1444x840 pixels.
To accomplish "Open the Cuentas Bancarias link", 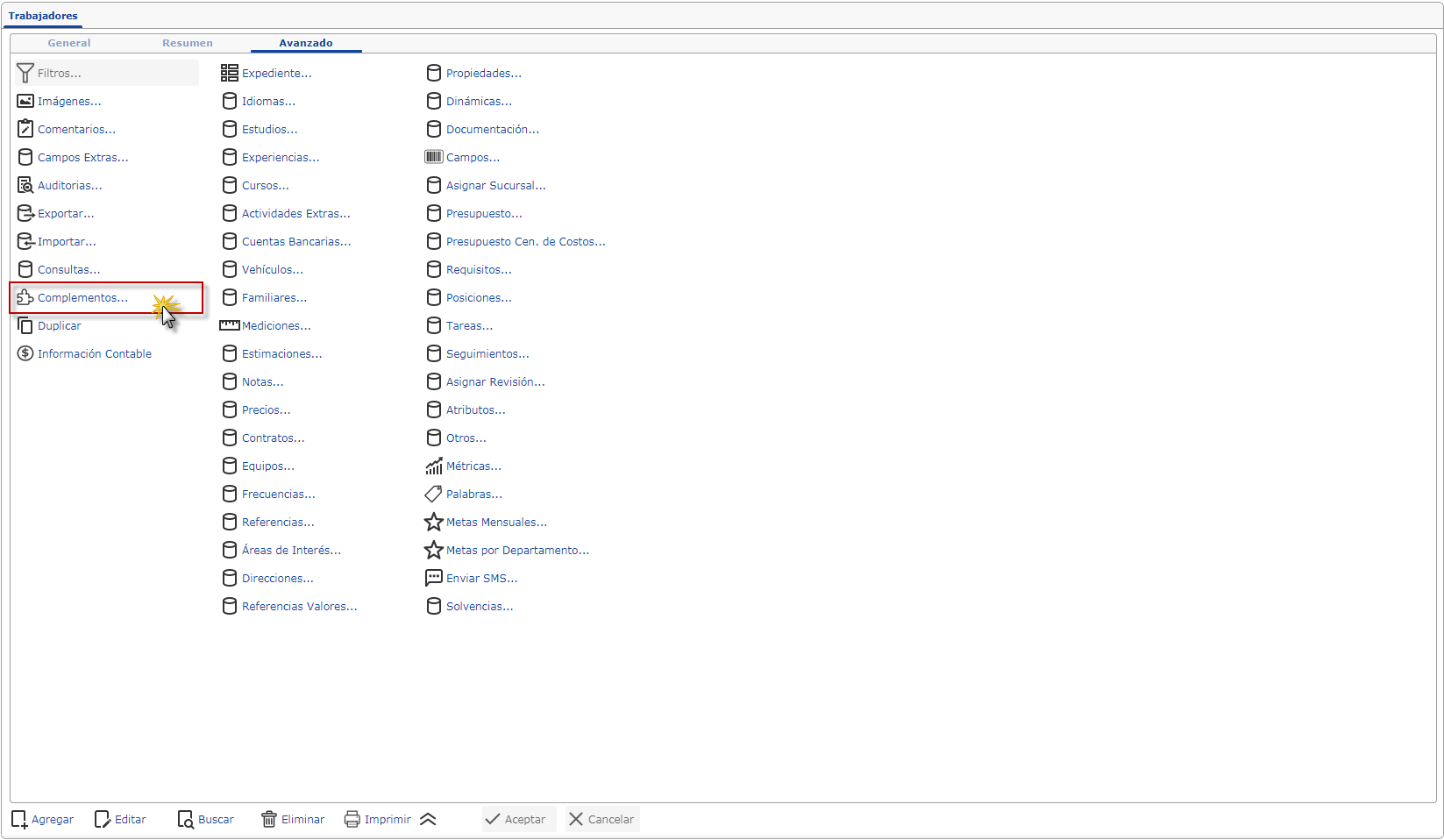I will (x=295, y=242).
